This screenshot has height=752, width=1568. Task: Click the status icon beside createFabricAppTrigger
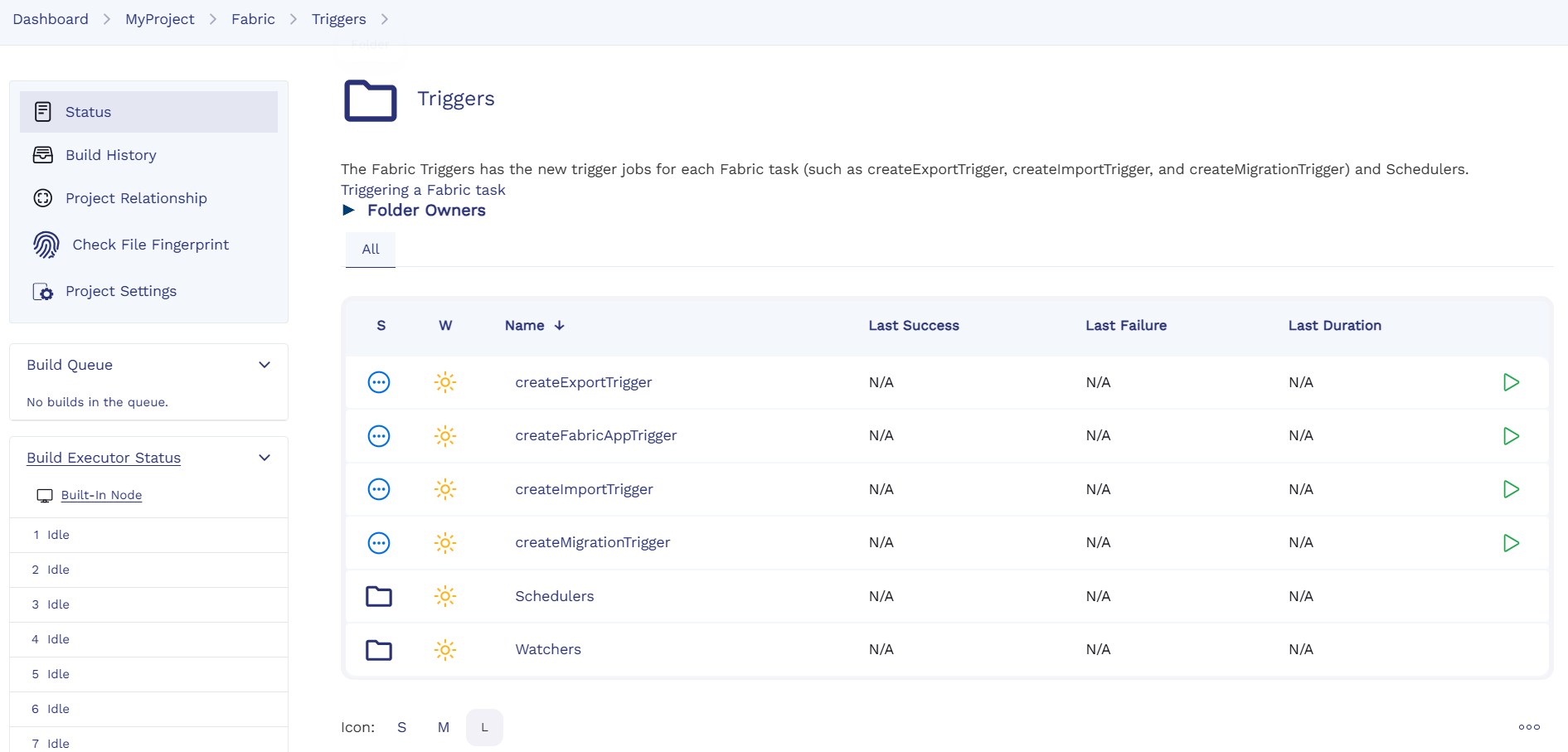pyautogui.click(x=379, y=436)
